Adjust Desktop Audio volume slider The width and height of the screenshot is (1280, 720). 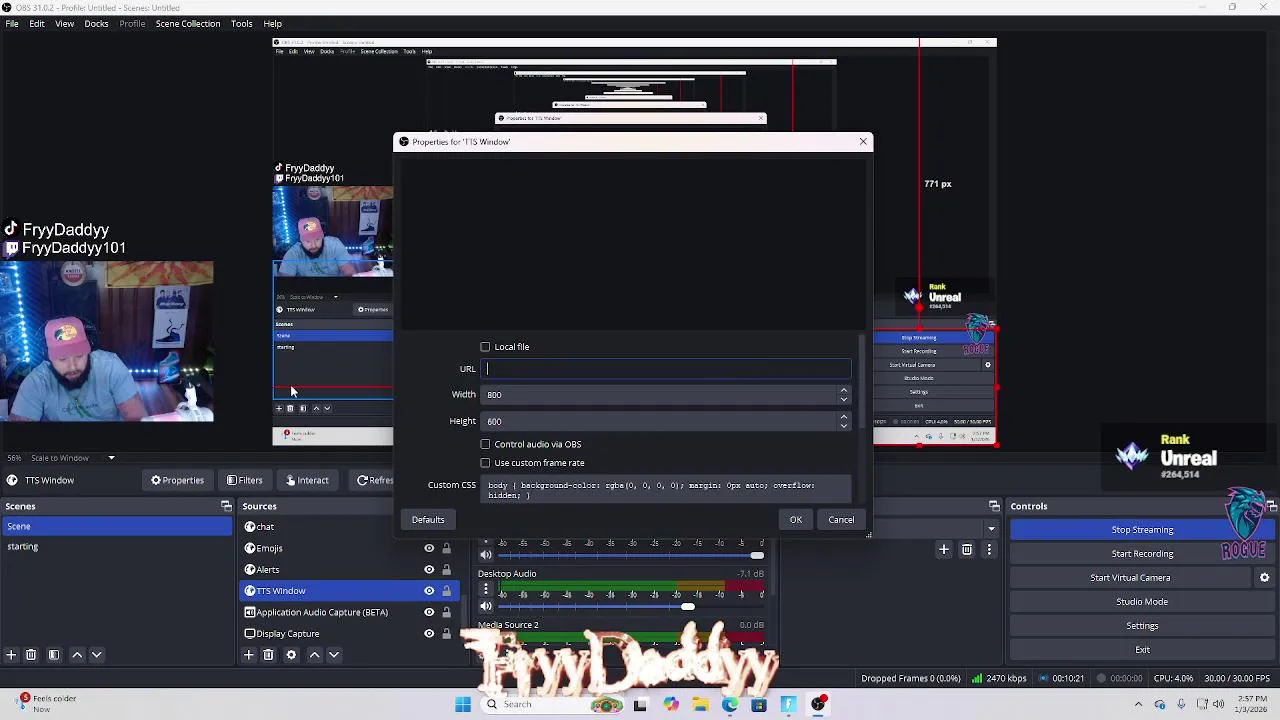click(688, 606)
